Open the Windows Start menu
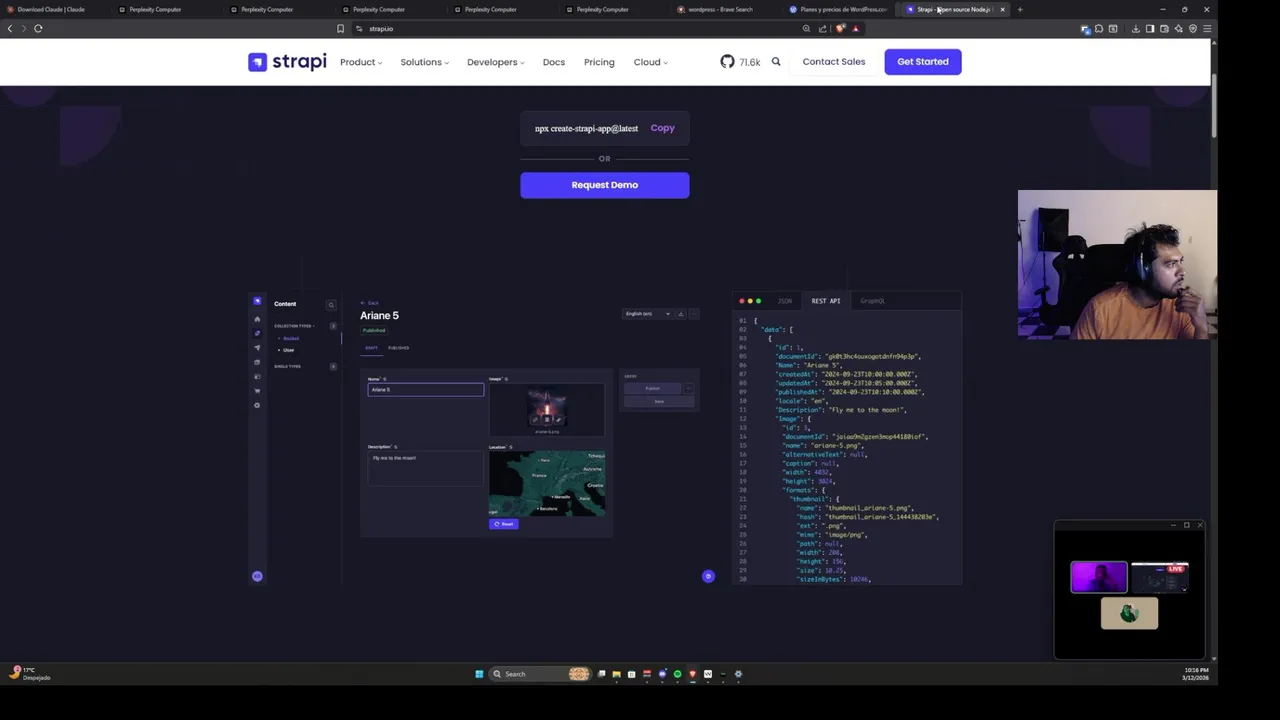This screenshot has width=1280, height=720. 479,674
